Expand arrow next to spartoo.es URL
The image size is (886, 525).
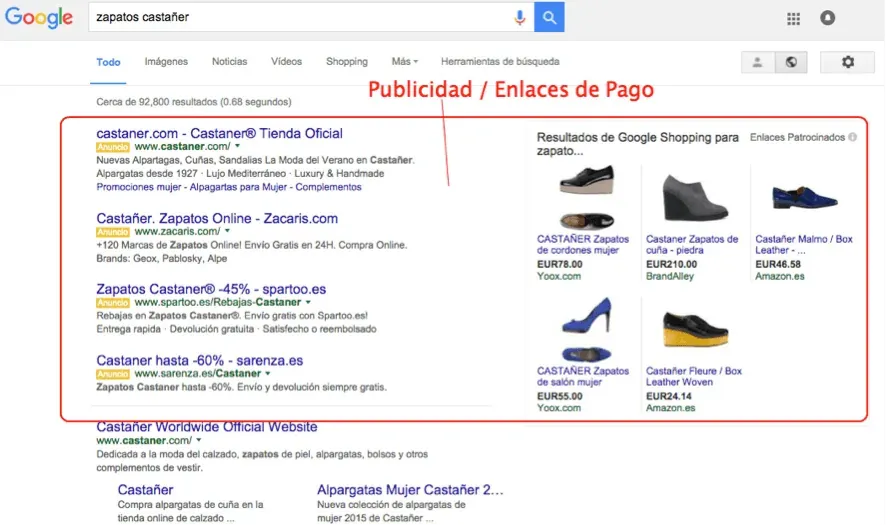(308, 302)
